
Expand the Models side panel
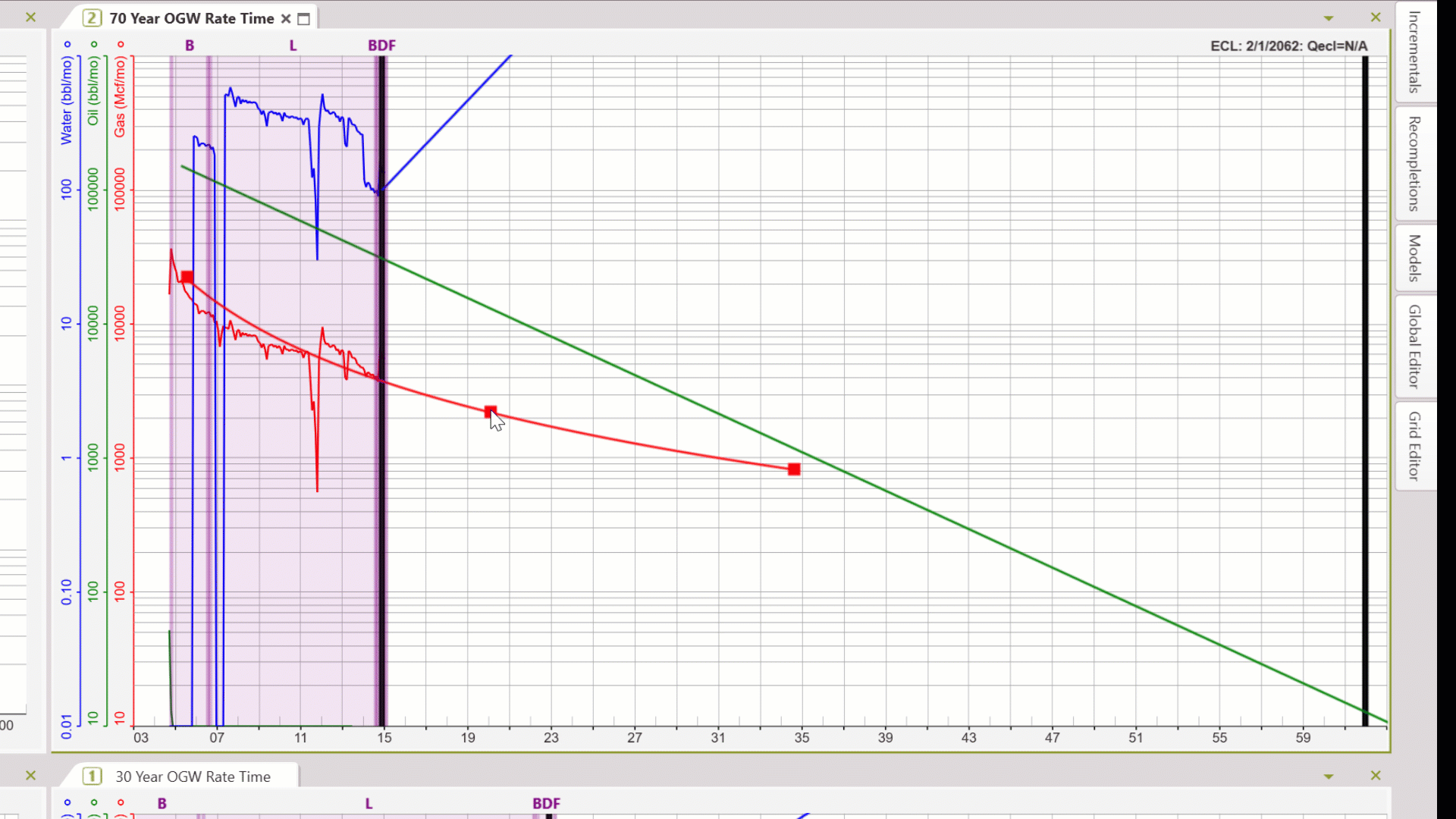(x=1414, y=258)
